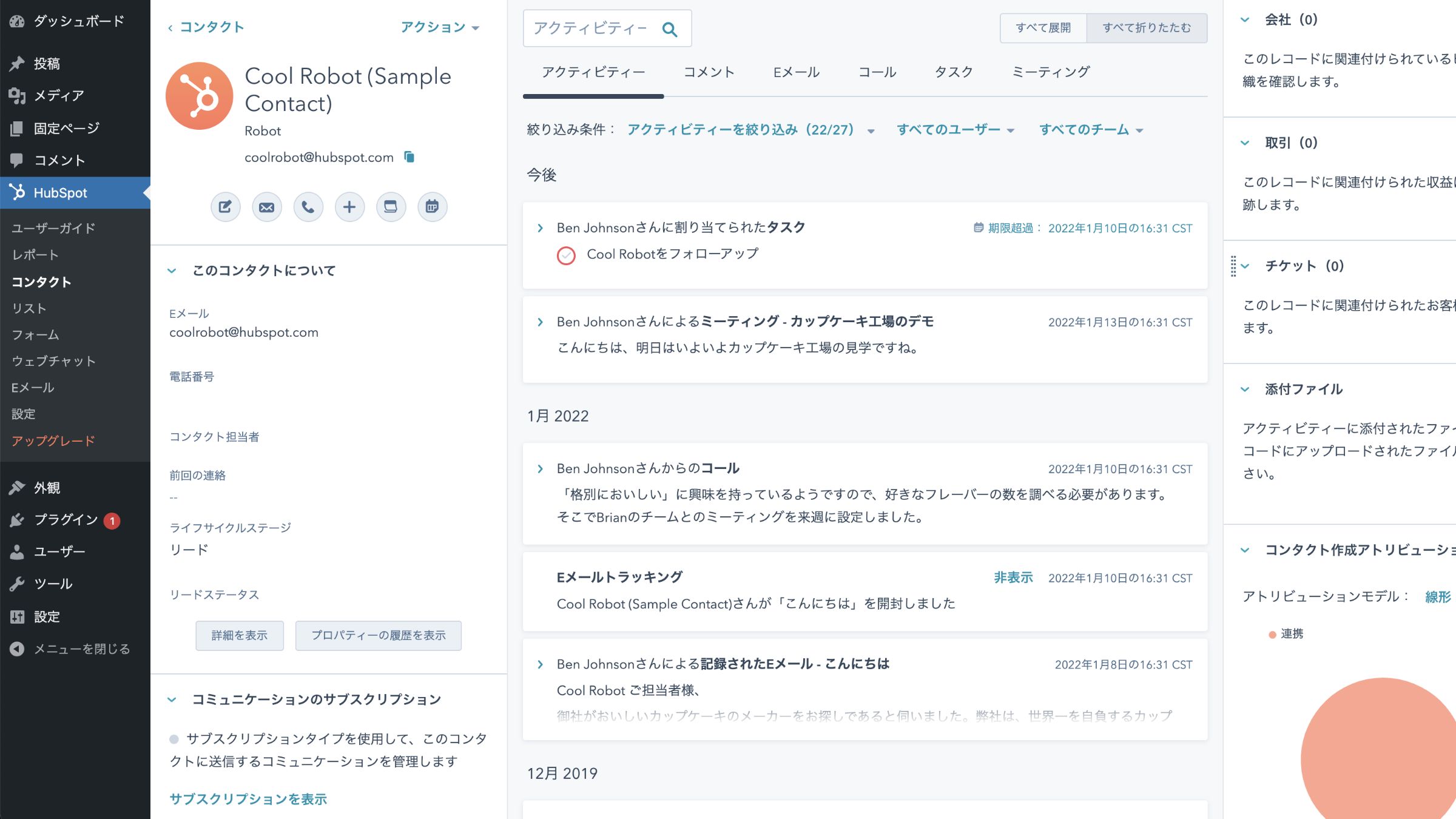Expand the Ben Johnson task card chevron
Image resolution: width=1456 pixels, height=819 pixels.
(x=540, y=228)
